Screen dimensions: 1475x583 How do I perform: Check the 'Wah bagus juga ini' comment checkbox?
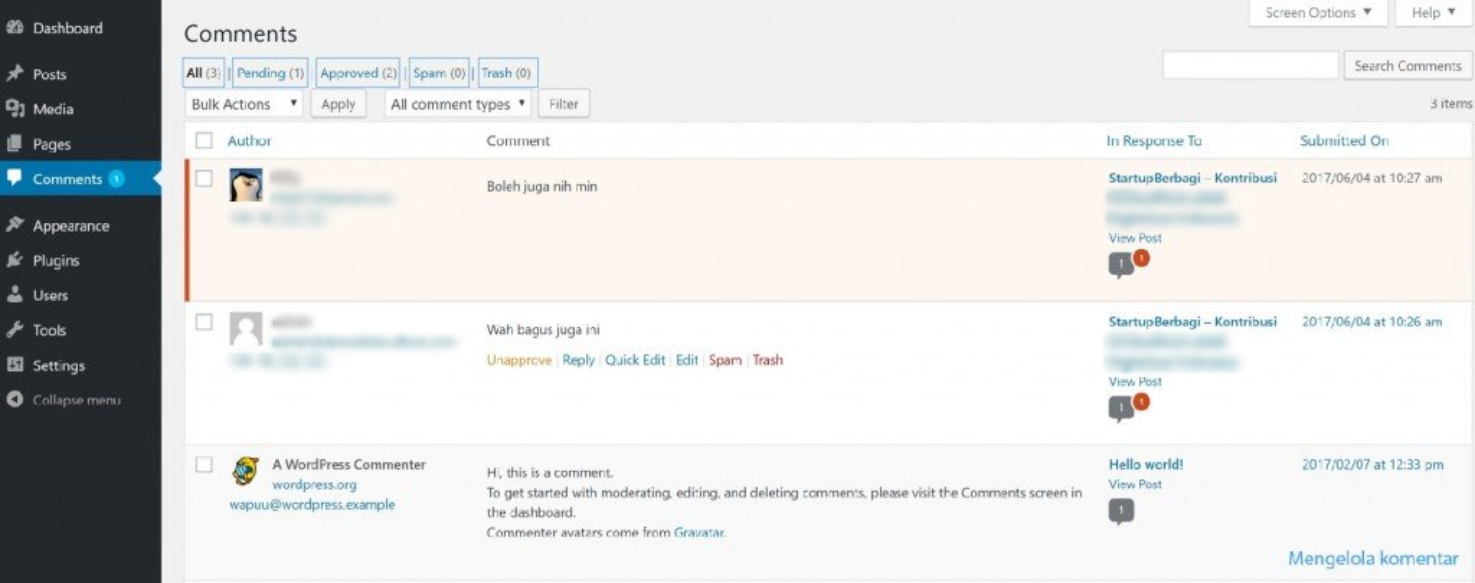pos(204,322)
